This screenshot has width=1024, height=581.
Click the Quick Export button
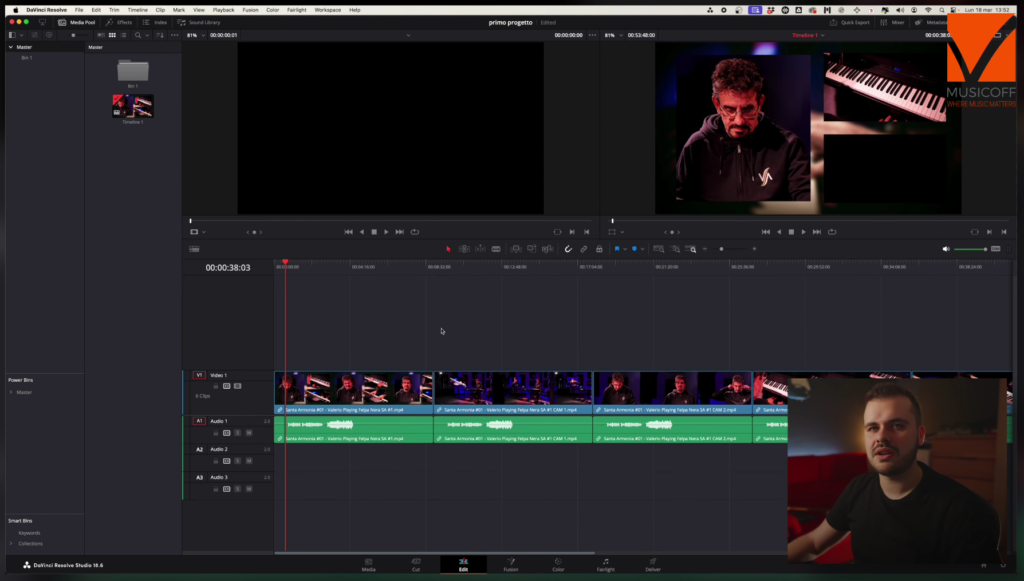pos(848,21)
